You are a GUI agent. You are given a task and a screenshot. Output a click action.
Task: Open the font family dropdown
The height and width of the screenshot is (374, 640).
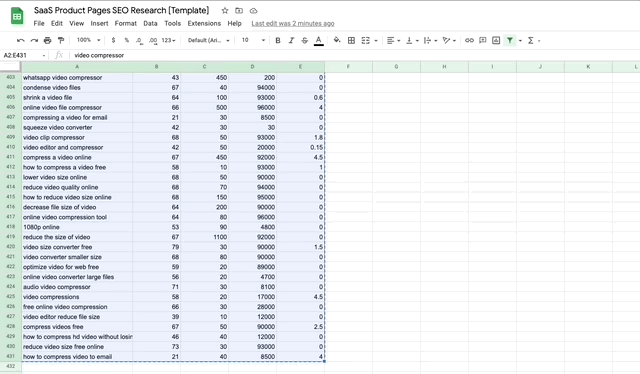(x=209, y=40)
